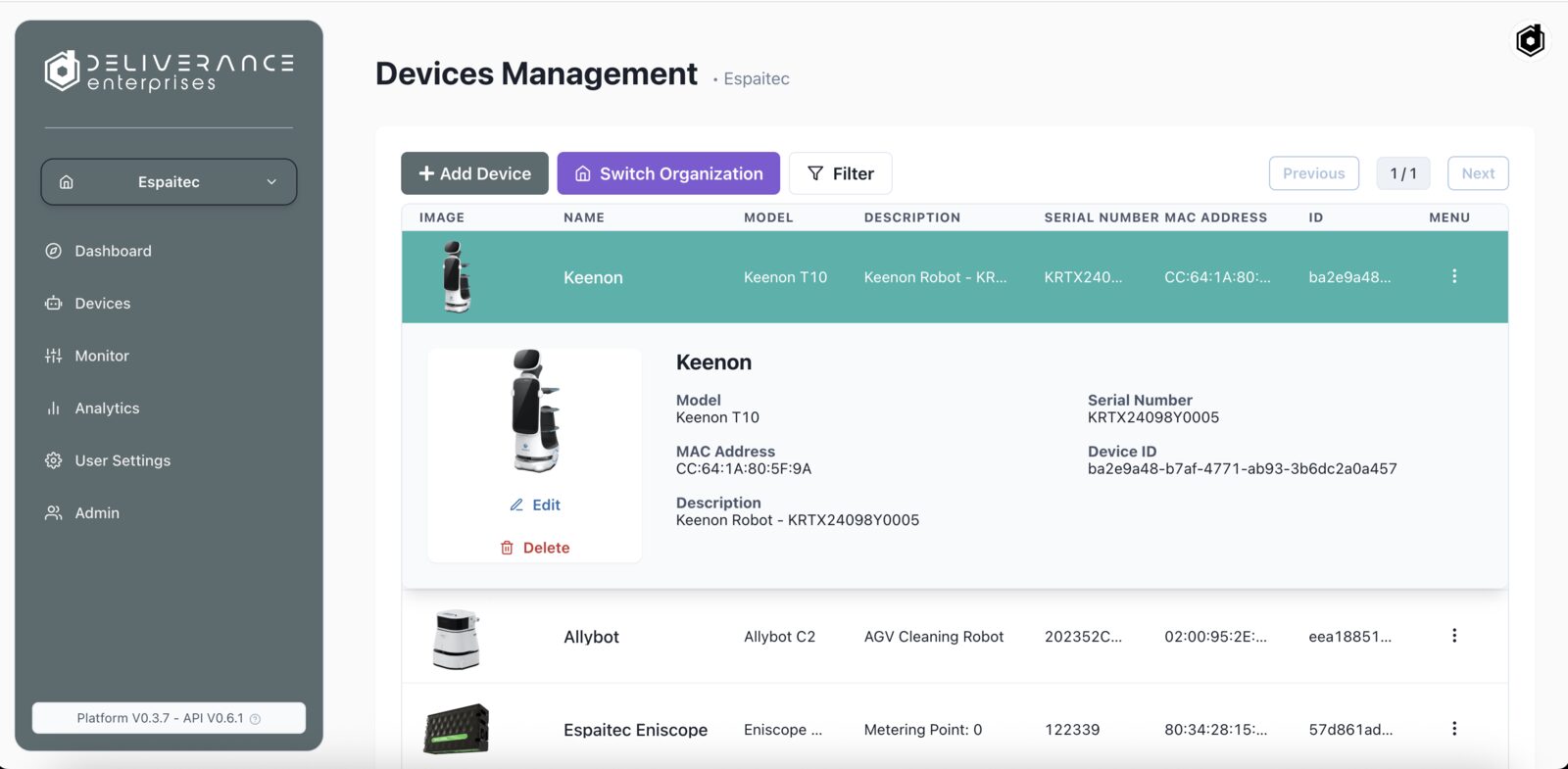The image size is (1568, 769).
Task: Collapse the expanded Keenon row by its name
Action: tap(593, 277)
